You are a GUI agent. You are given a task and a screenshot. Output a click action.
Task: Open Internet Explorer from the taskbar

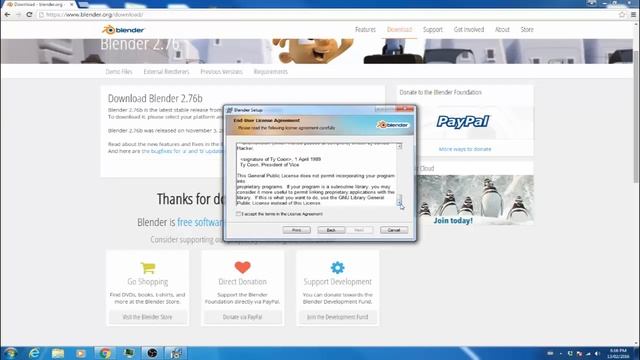point(34,353)
